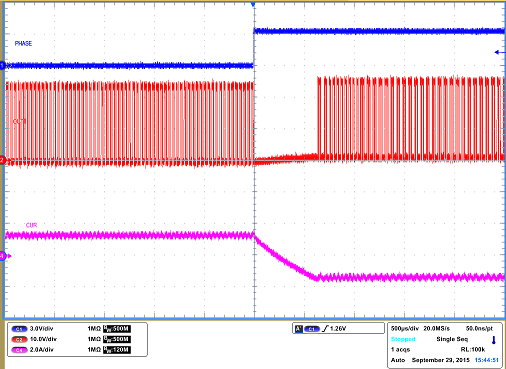Click the 1MΩ impedance value in the C4 row
This screenshot has height=369, width=506.
coord(94,350)
